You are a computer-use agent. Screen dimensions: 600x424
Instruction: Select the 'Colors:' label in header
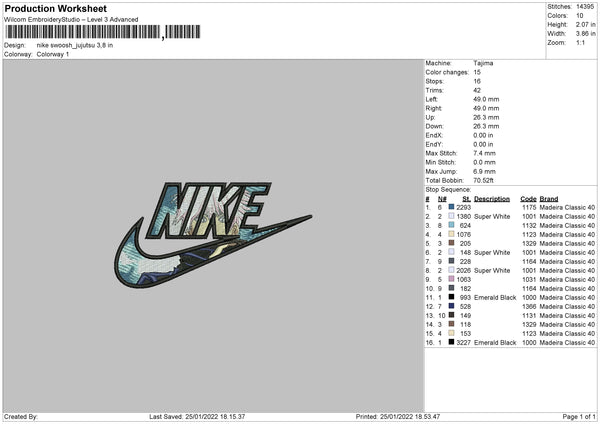click(557, 16)
